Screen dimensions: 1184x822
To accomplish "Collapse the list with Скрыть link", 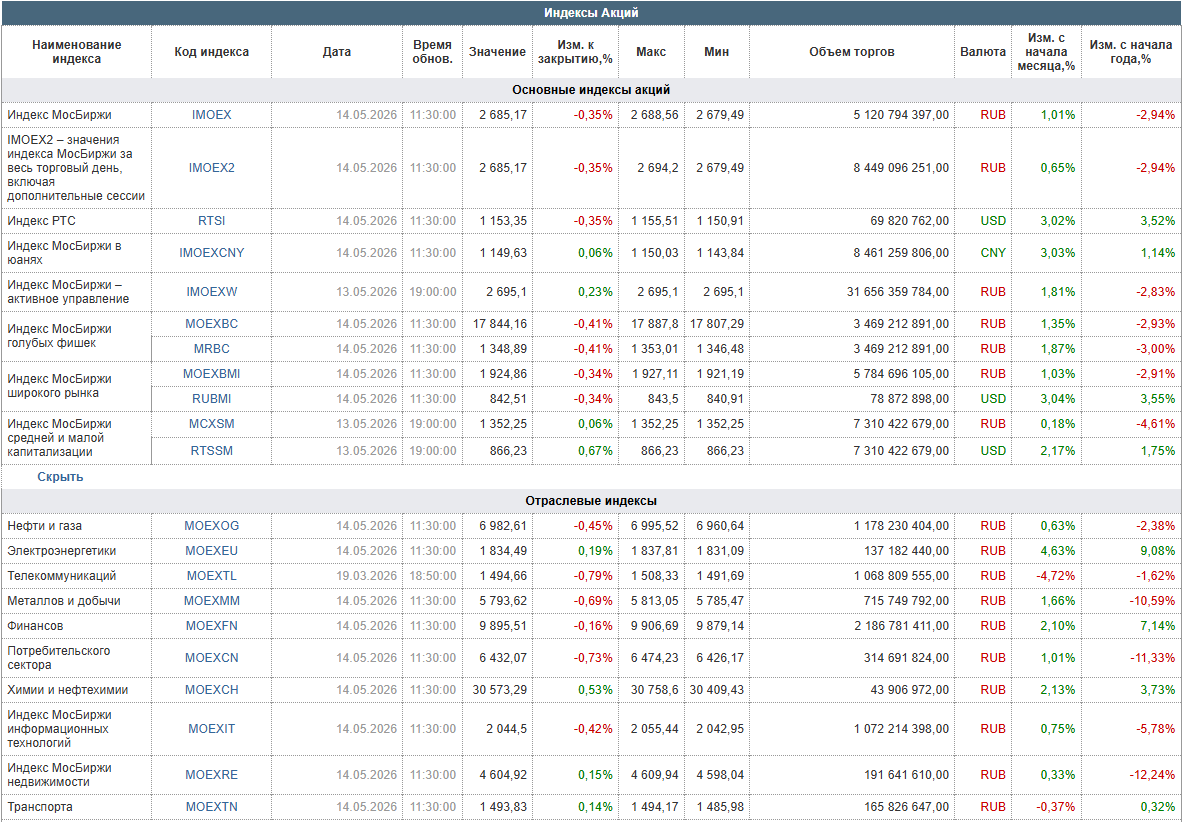I will [60, 477].
